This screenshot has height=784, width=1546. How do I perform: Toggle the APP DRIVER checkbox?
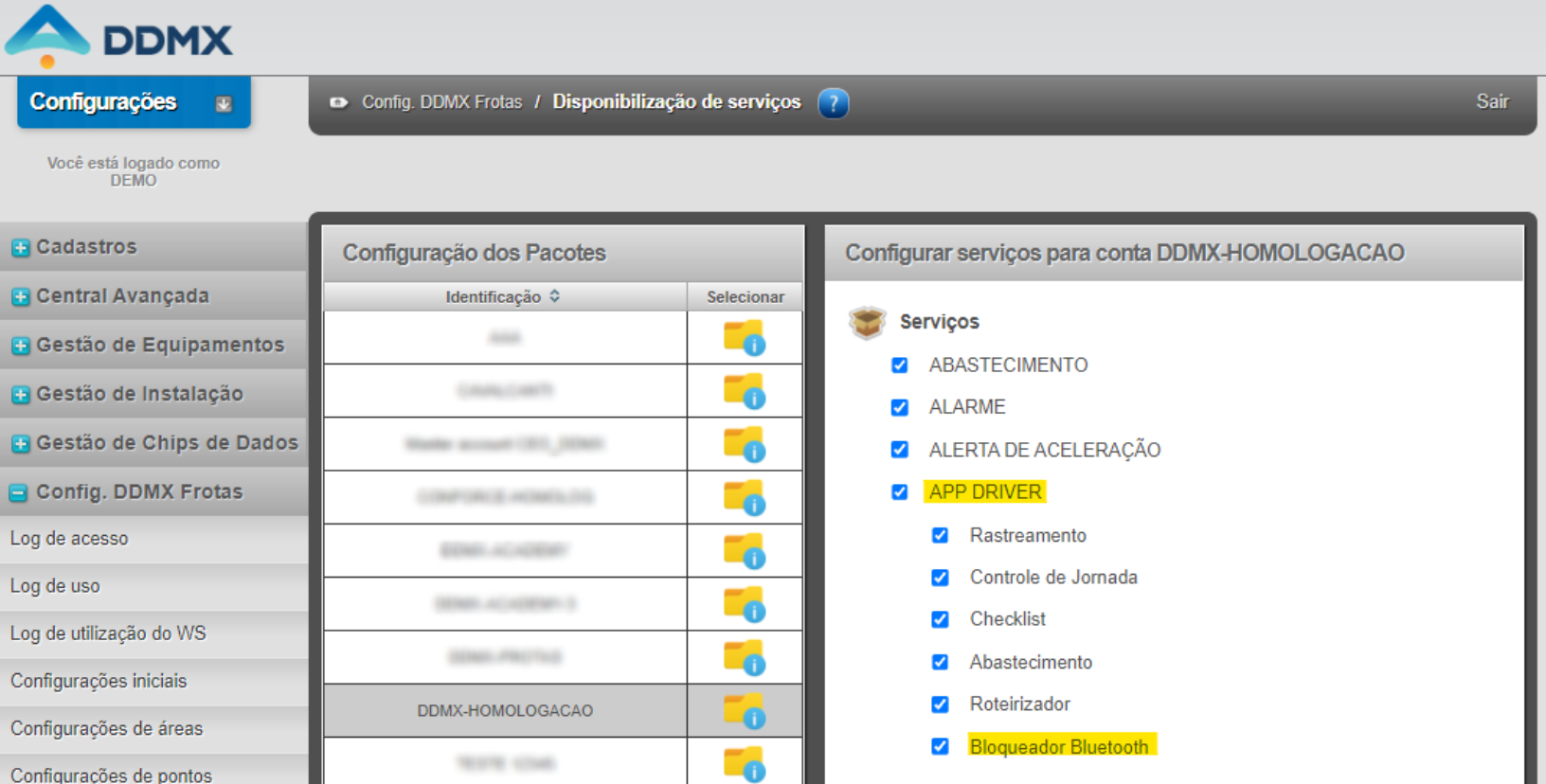pyautogui.click(x=900, y=492)
